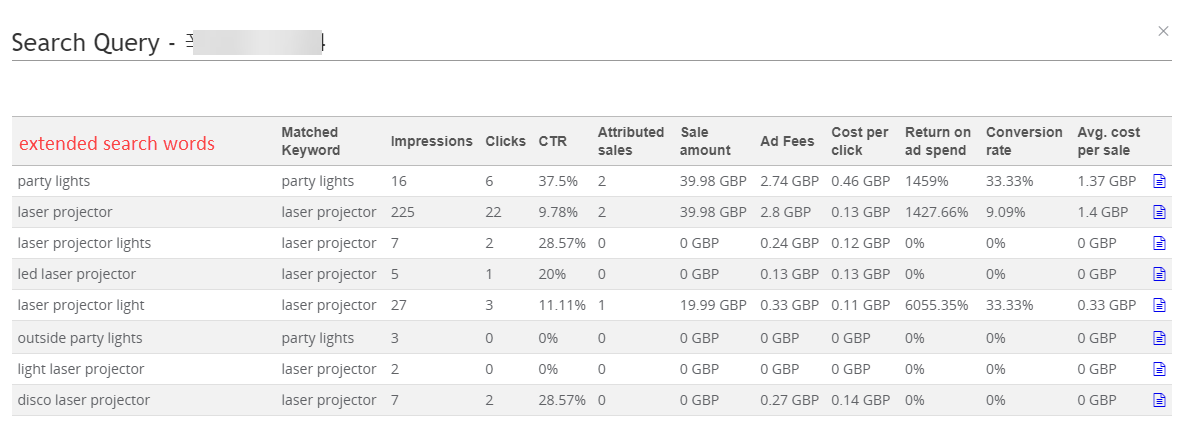Click the Matched Keyword column header
1184x421 pixels.
pyautogui.click(x=311, y=141)
